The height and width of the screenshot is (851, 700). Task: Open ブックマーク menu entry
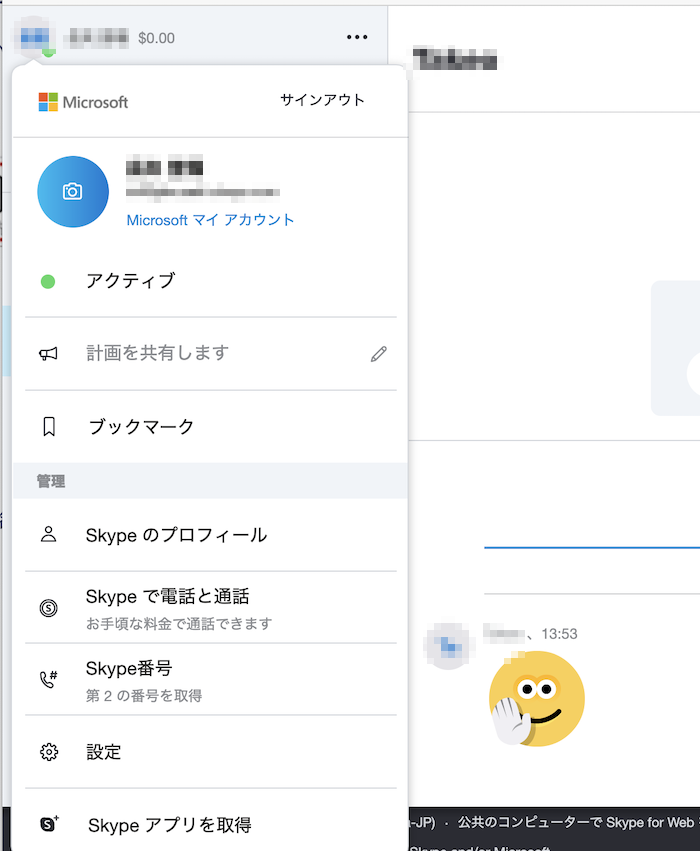tap(211, 427)
